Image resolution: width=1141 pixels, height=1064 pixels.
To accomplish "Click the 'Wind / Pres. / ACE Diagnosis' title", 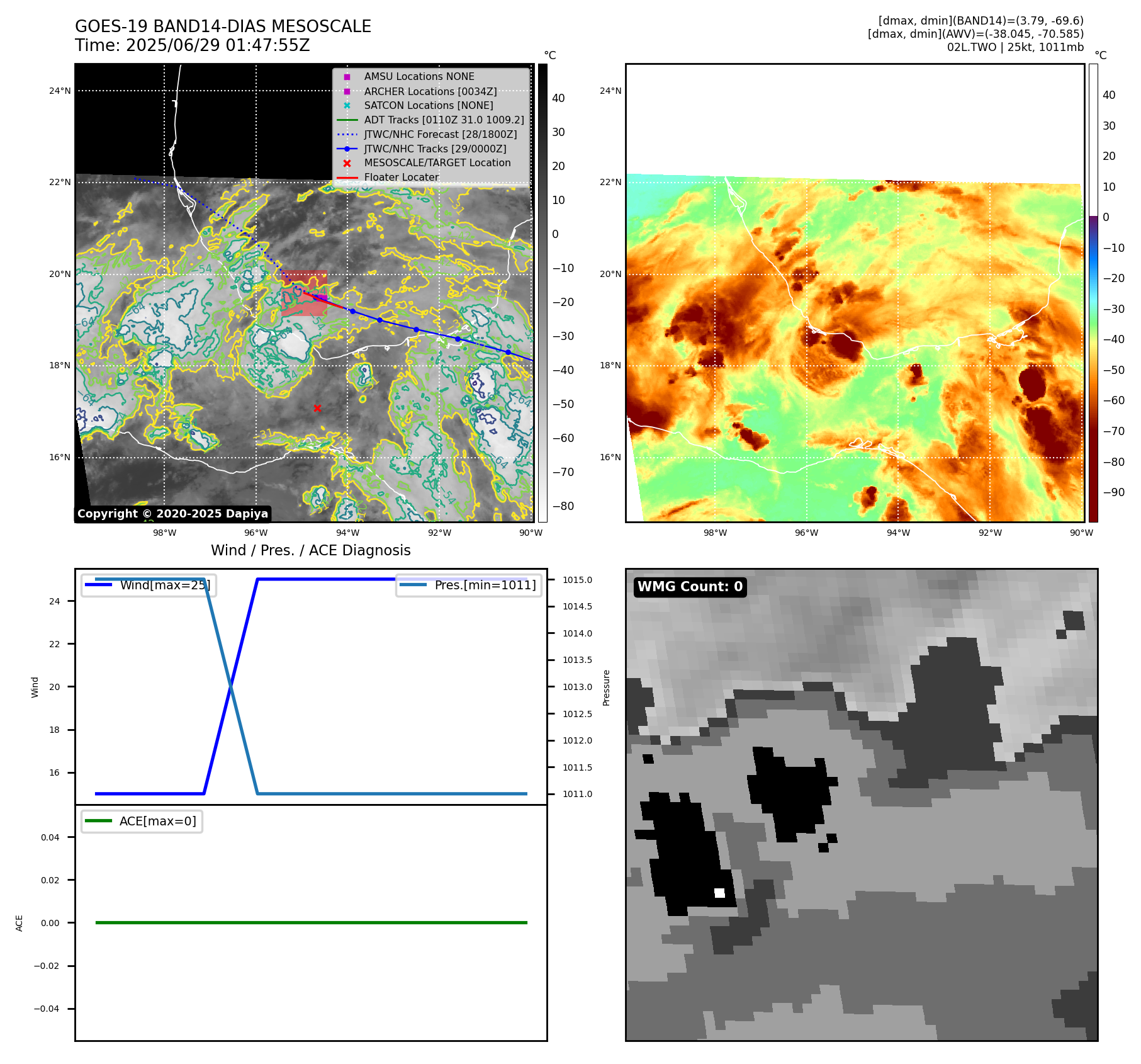I will (x=311, y=550).
